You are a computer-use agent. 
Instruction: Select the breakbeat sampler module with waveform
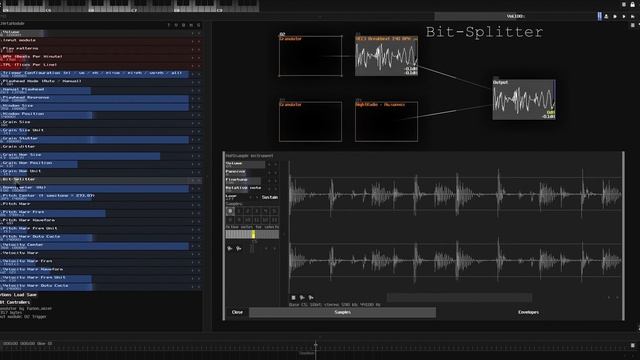pyautogui.click(x=386, y=56)
